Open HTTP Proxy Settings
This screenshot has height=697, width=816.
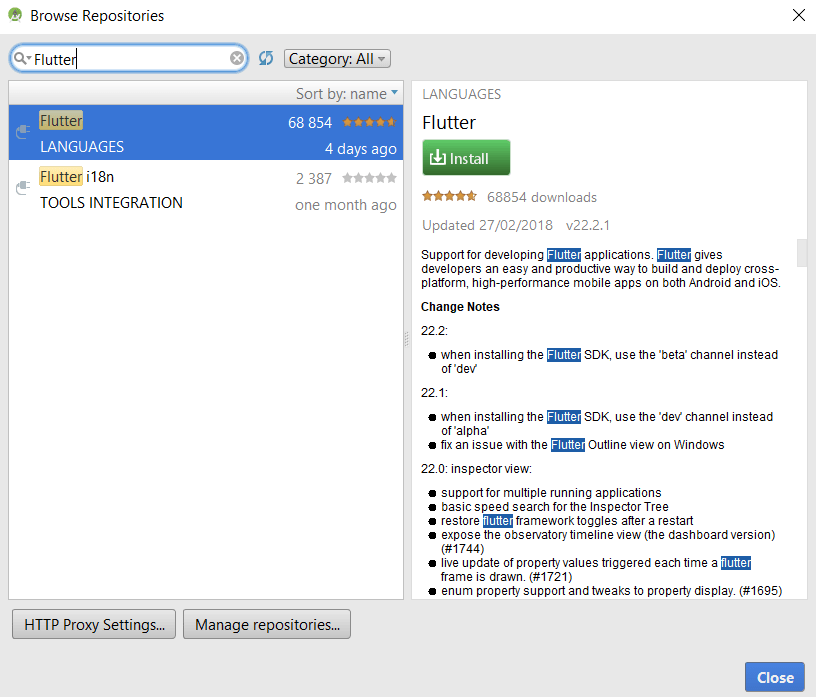(x=94, y=625)
